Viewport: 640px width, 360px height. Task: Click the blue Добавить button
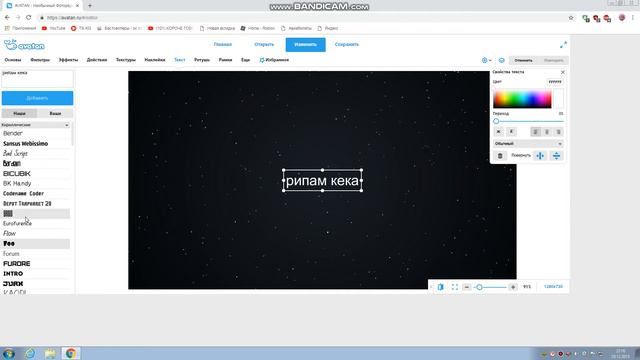(x=37, y=98)
